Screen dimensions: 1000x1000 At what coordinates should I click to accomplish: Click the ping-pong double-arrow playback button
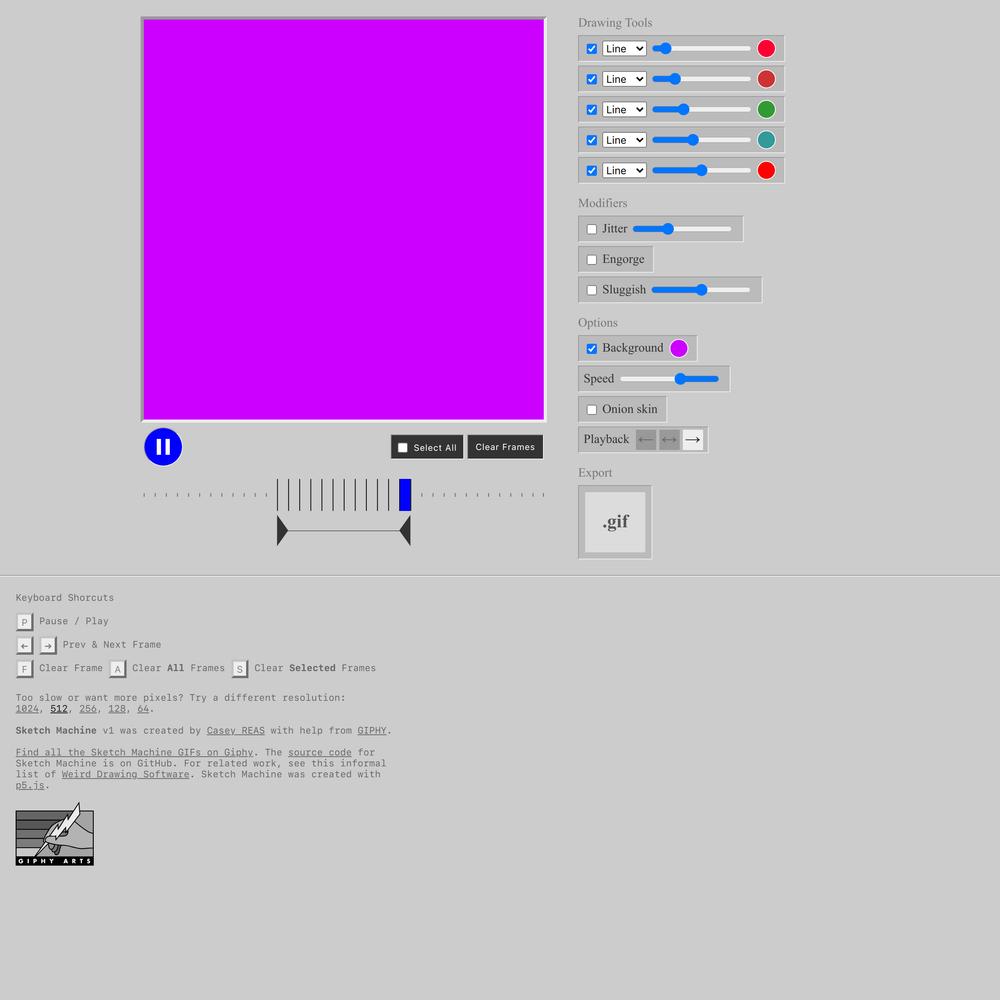(x=669, y=439)
